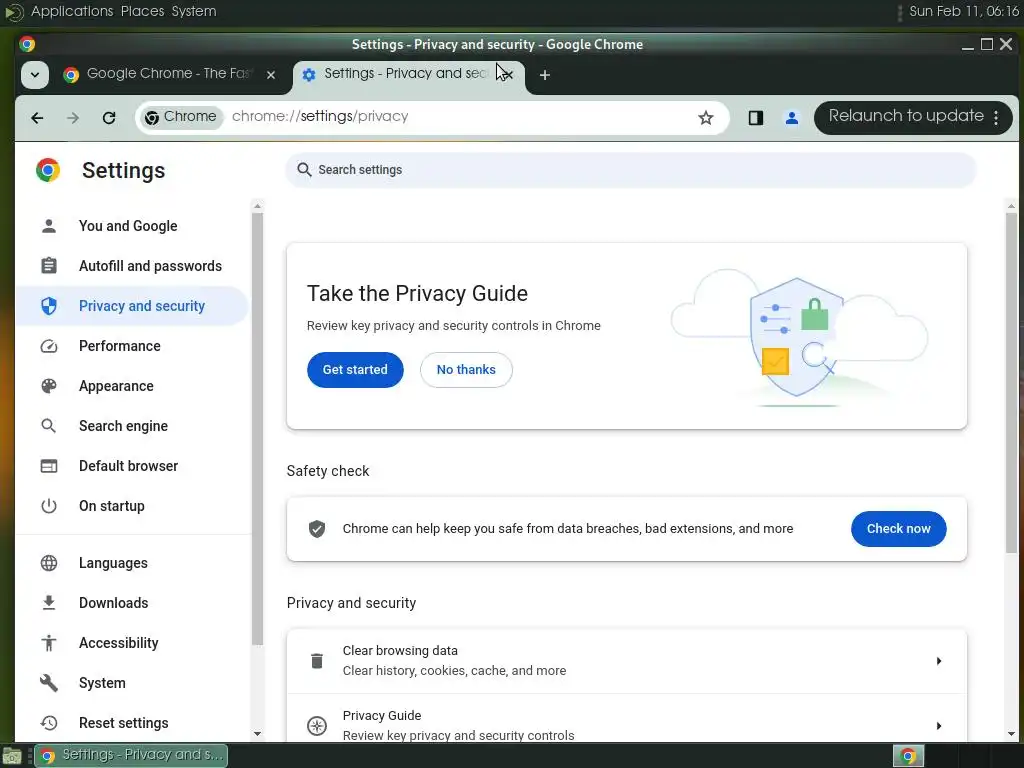The height and width of the screenshot is (768, 1024).
Task: Reload the settings page
Action: click(x=109, y=118)
